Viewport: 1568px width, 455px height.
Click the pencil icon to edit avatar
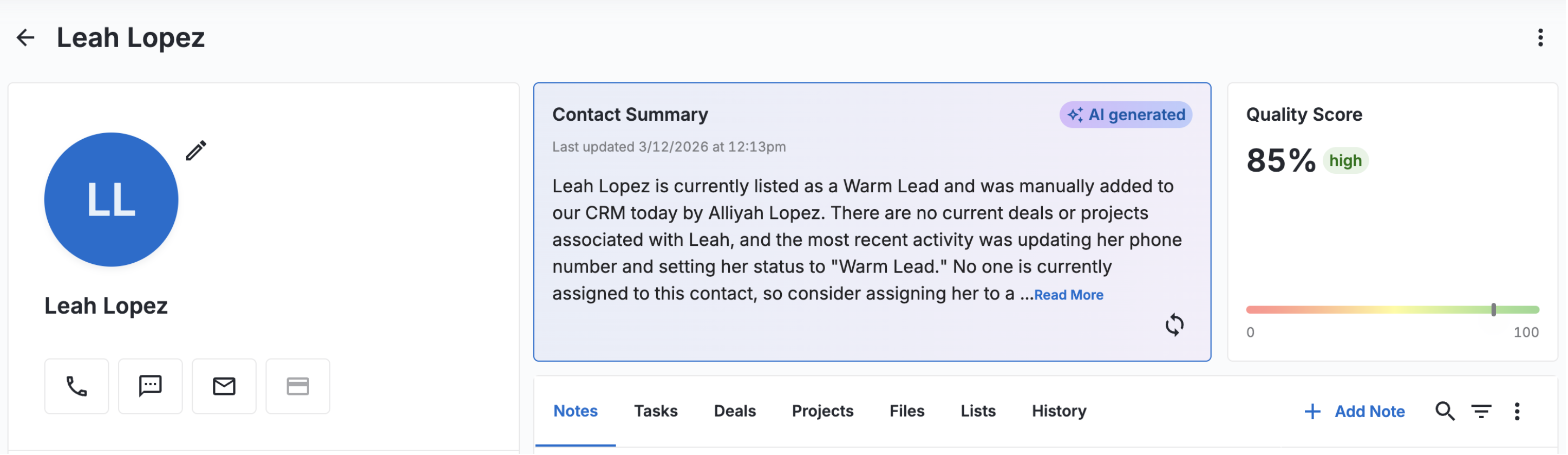196,151
